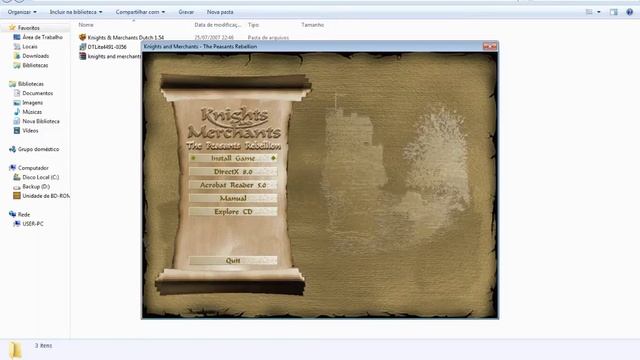The image size is (640, 360).
Task: Toggle the preview pane icon
Action: pos(613,12)
